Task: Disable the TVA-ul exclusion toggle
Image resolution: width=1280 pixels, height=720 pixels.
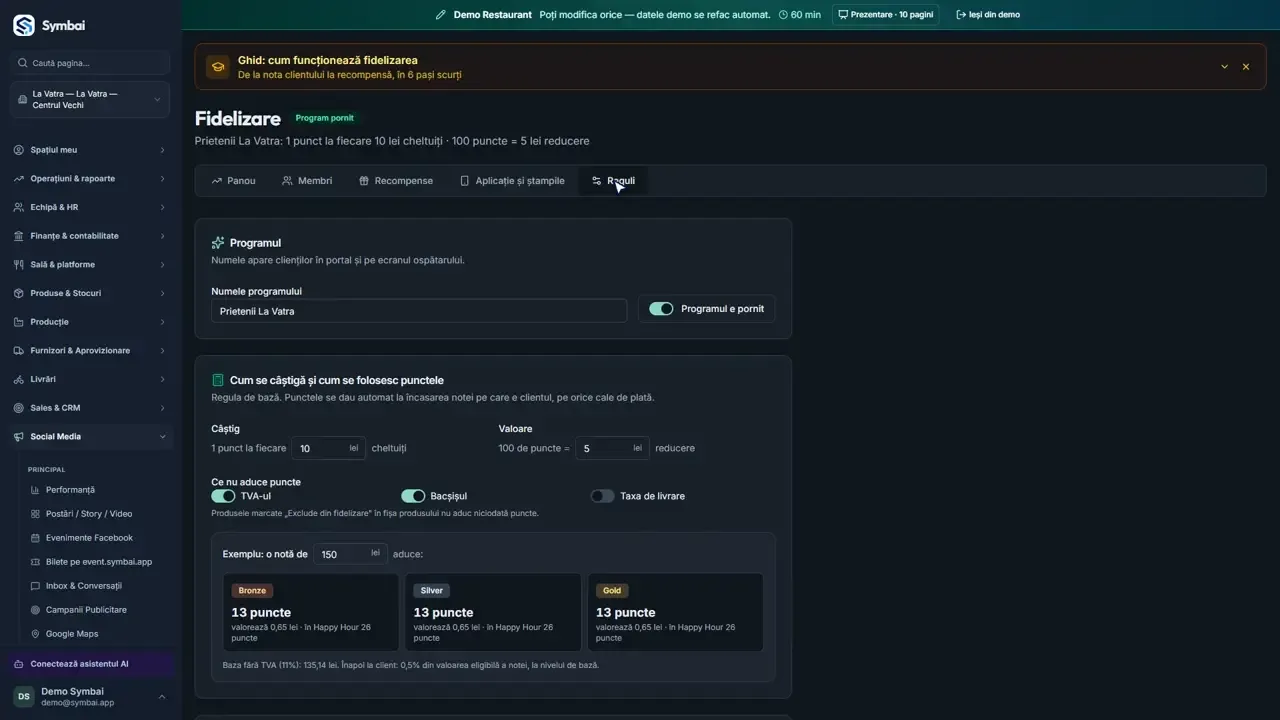Action: (x=223, y=496)
